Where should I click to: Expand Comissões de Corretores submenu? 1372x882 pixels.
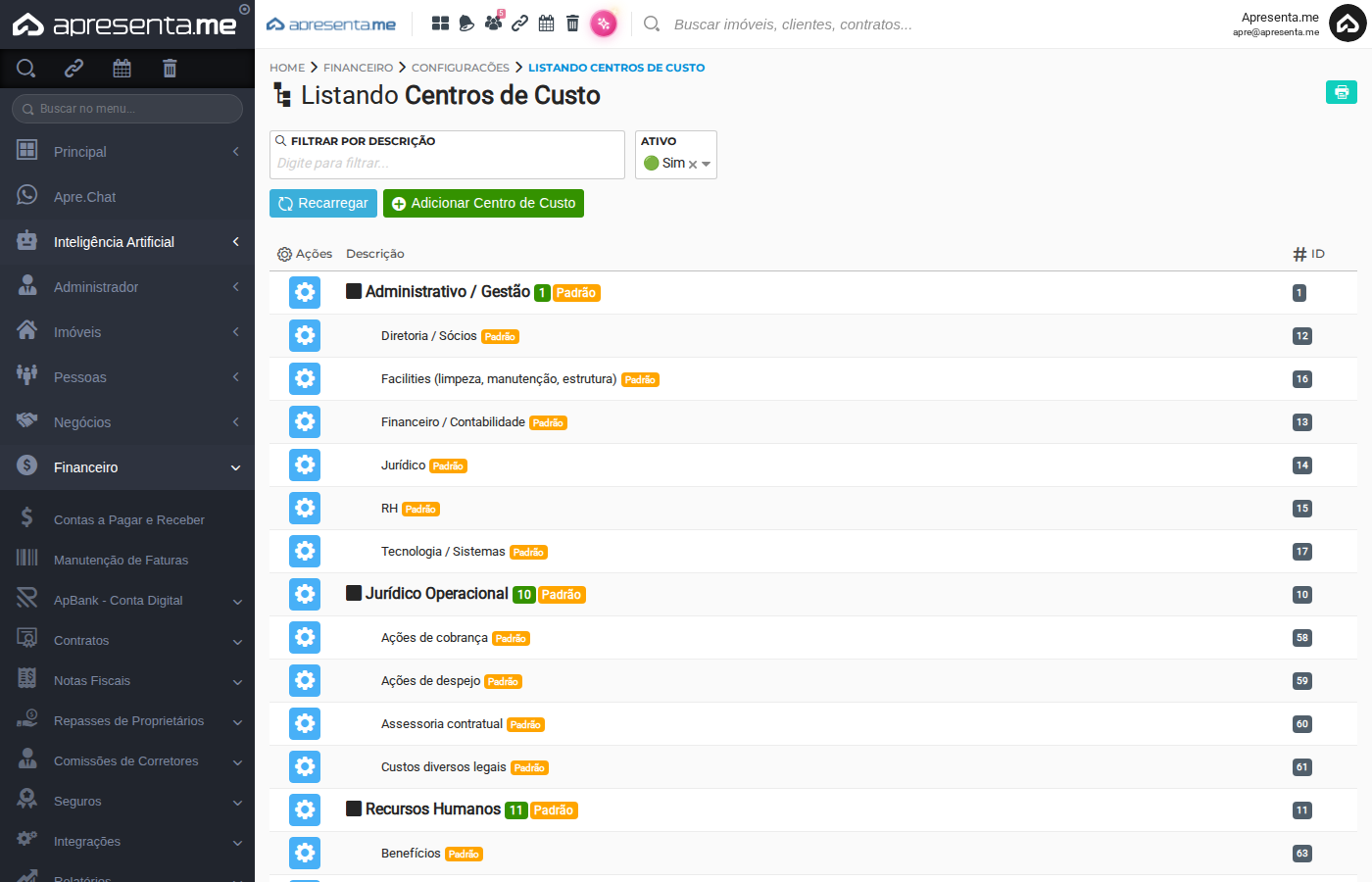click(x=127, y=761)
